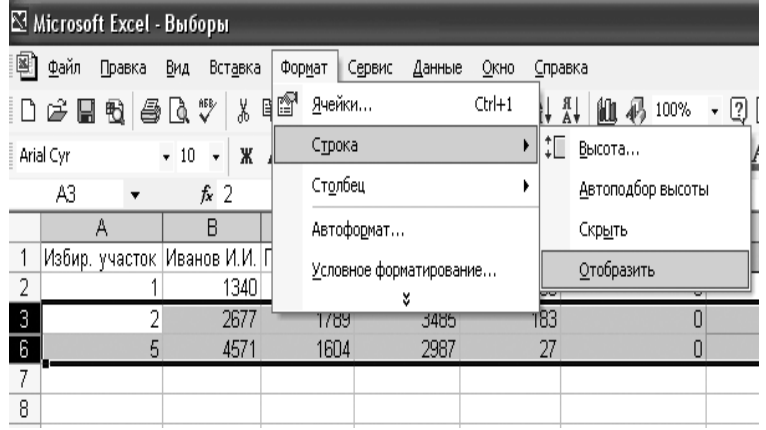
Task: Open the Справка menu
Action: coord(561,68)
